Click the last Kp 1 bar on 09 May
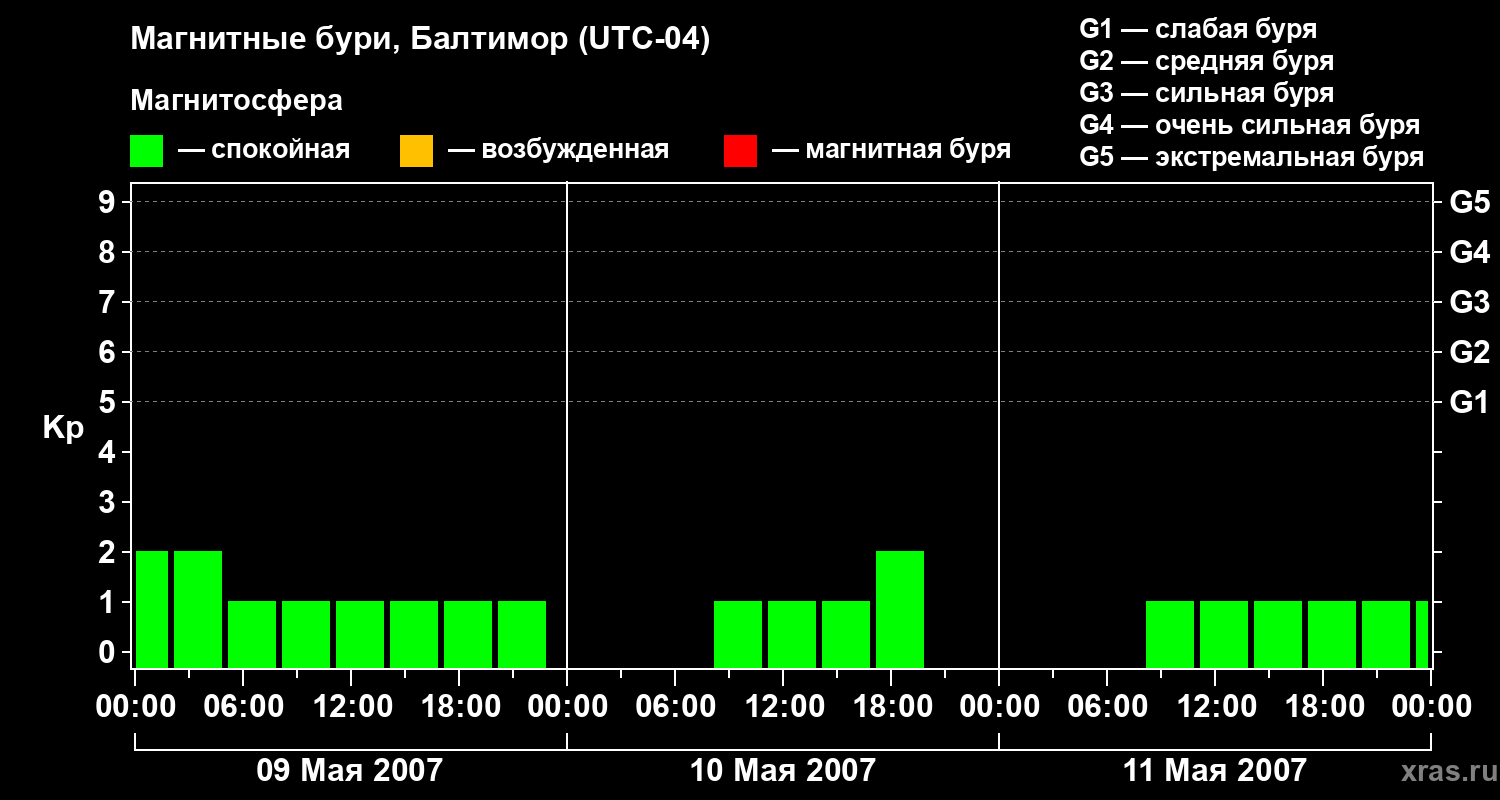The height and width of the screenshot is (800, 1500). point(522,634)
